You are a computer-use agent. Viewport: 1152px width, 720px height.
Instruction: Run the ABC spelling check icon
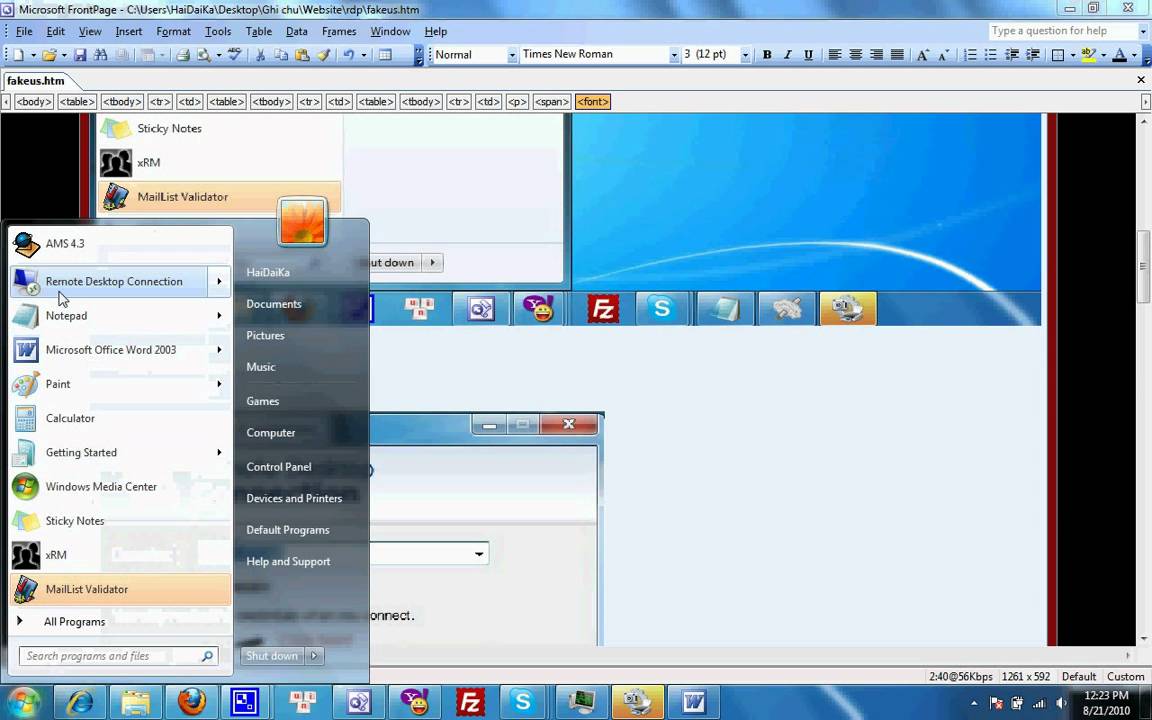234,55
